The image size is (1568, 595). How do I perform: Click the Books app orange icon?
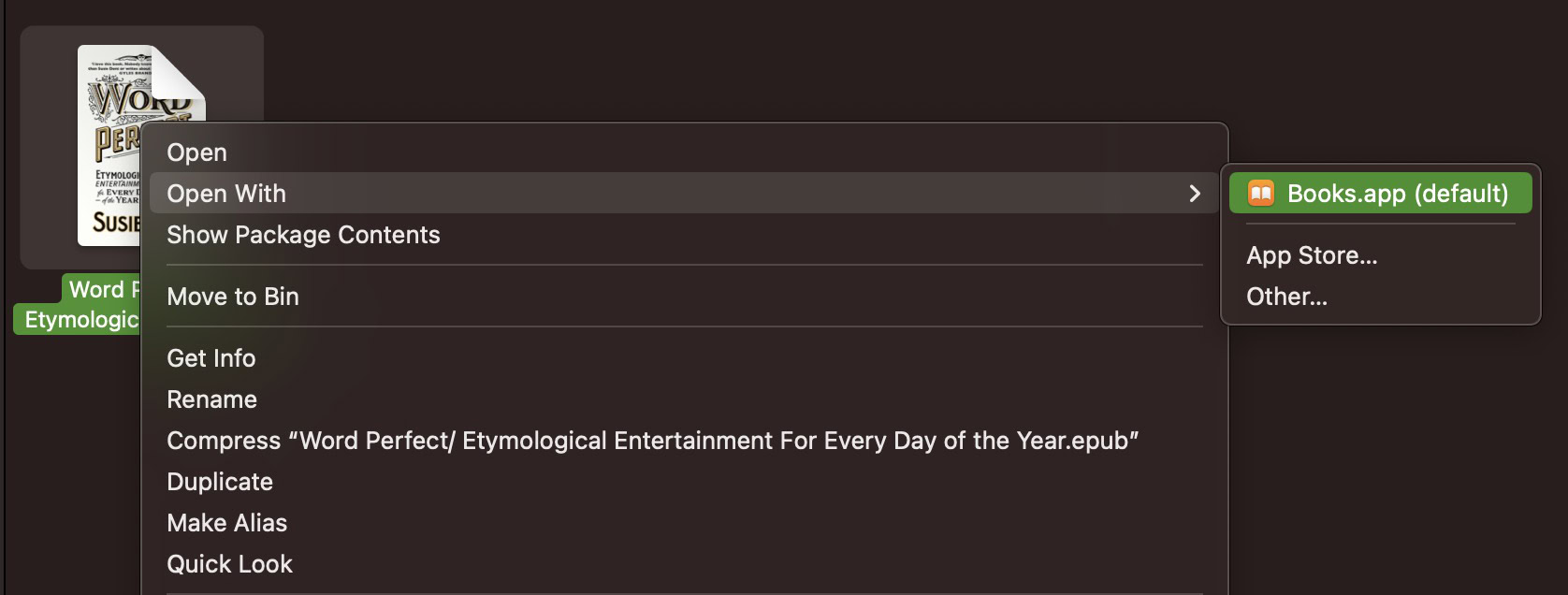(x=1261, y=194)
